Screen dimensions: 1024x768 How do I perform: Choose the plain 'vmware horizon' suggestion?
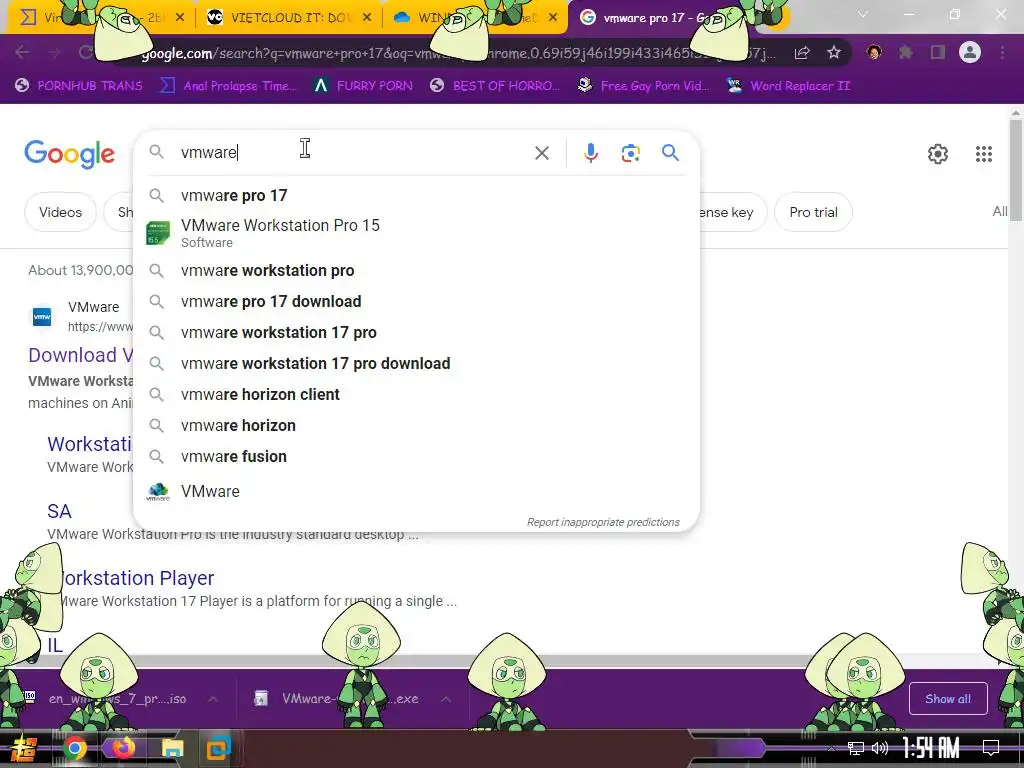(x=416, y=425)
